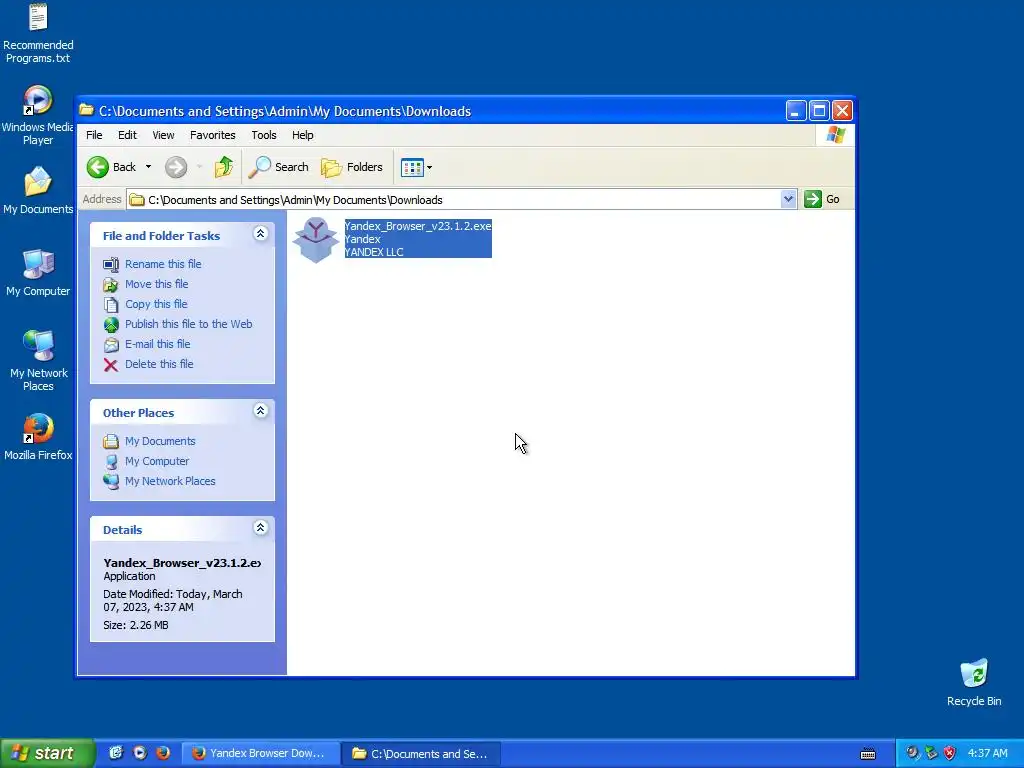Screen dimensions: 1024x768
Task: Click Publish this file to the Web
Action: 189,324
